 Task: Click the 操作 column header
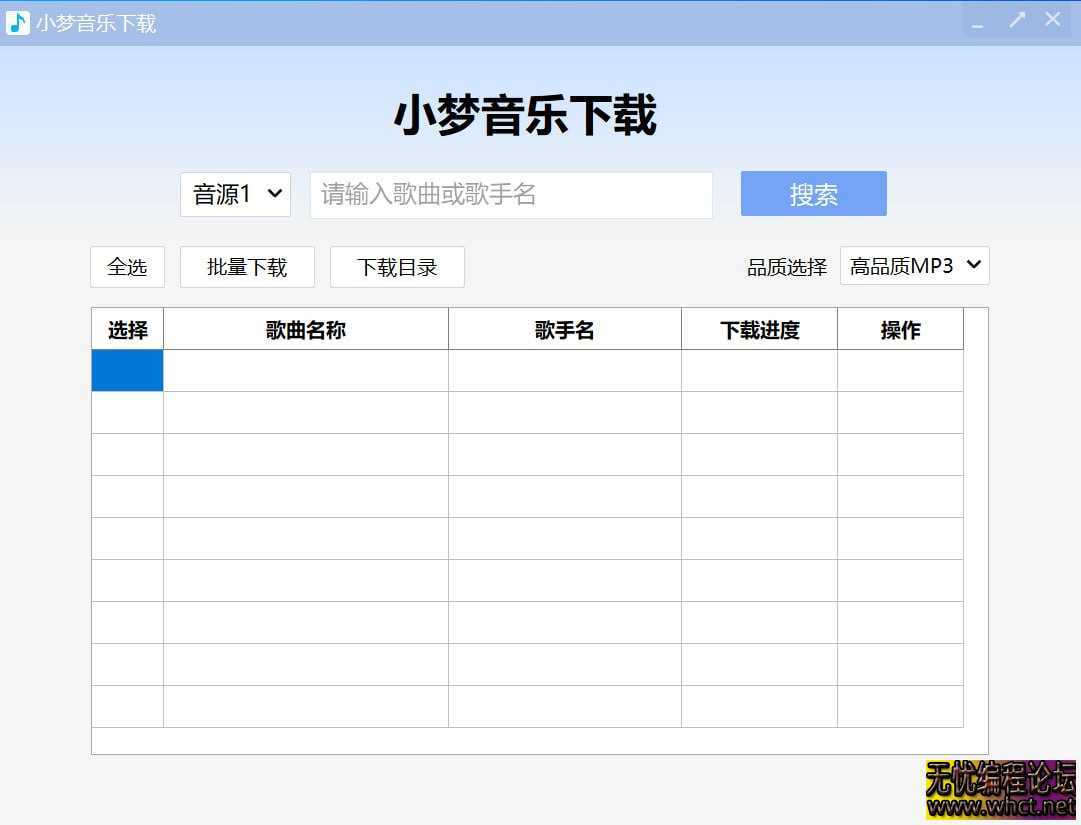tap(900, 330)
